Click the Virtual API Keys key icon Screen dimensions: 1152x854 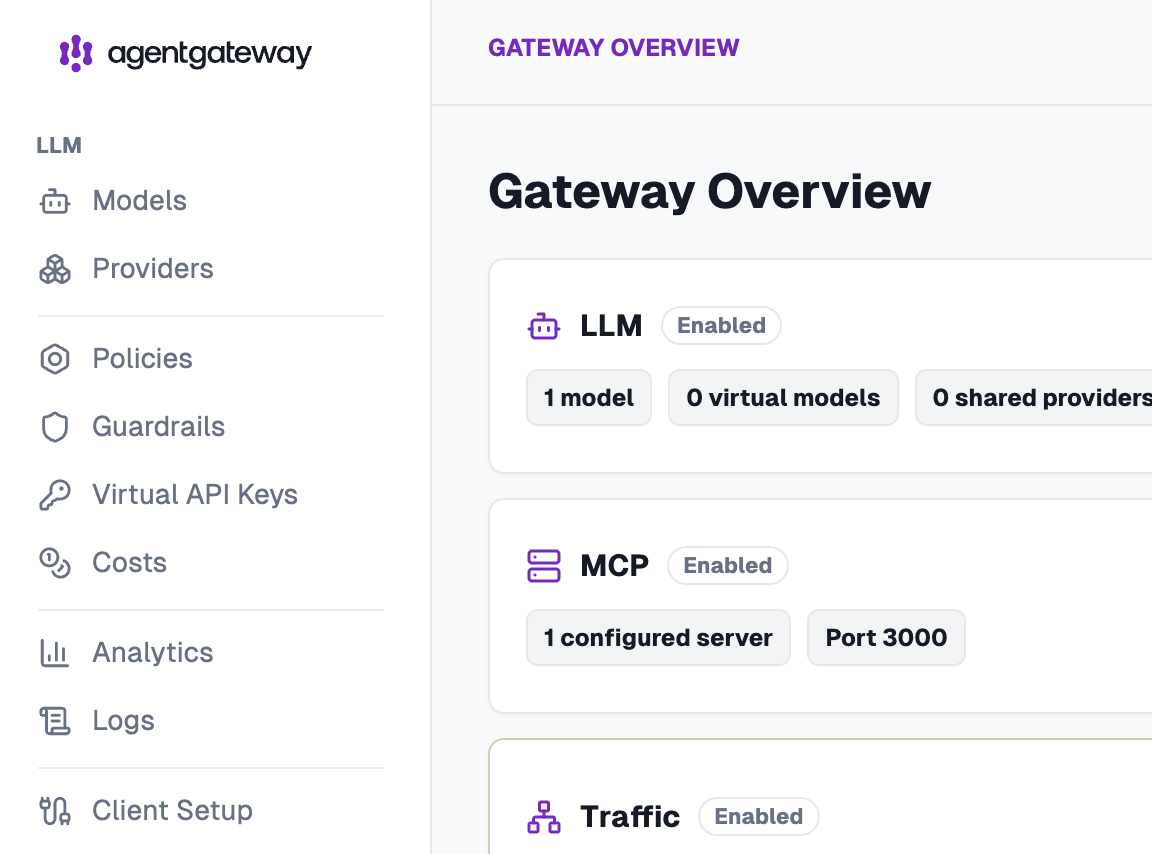(x=55, y=495)
